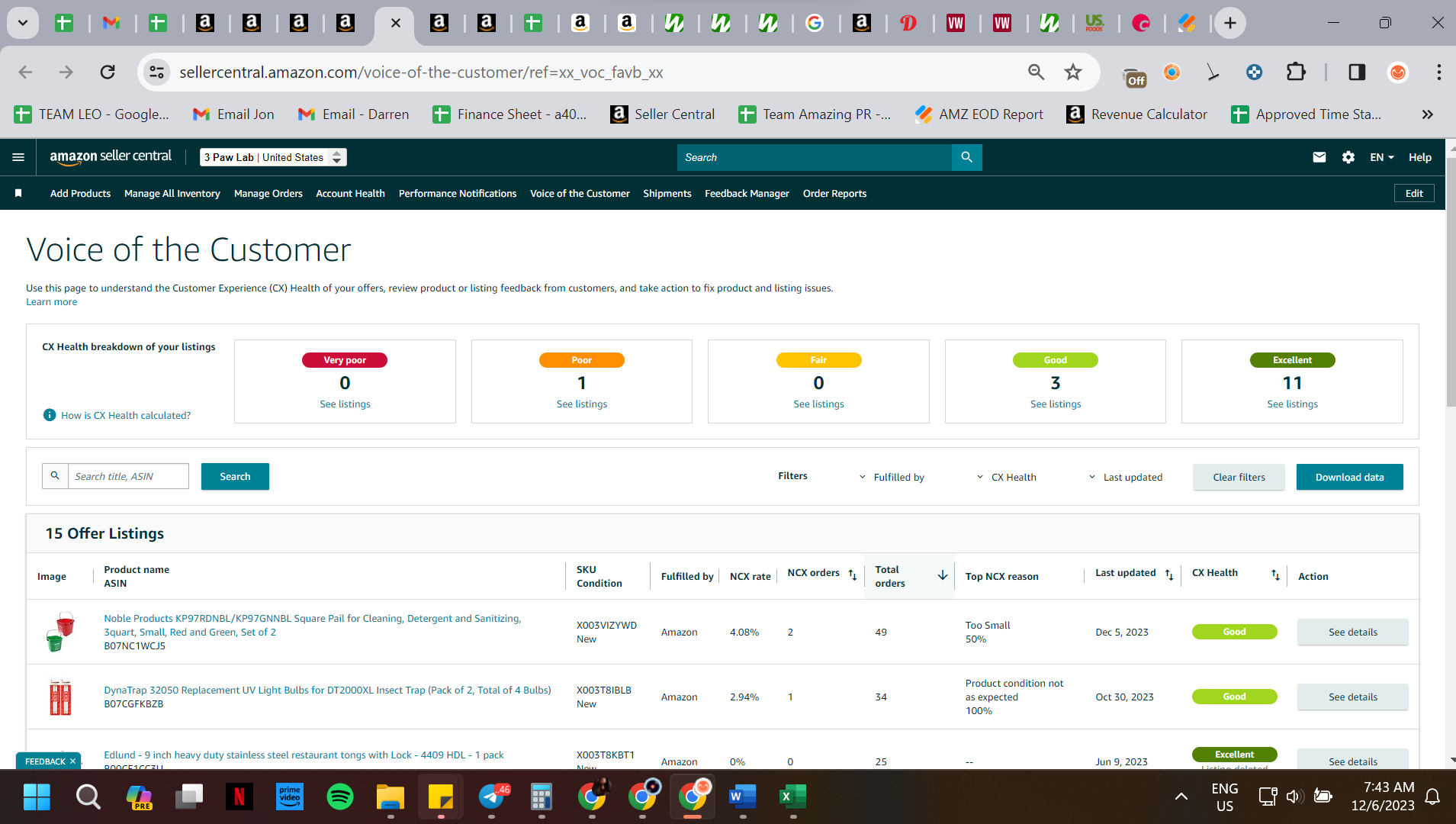Open Performance Notifications
The height and width of the screenshot is (824, 1456).
point(458,193)
